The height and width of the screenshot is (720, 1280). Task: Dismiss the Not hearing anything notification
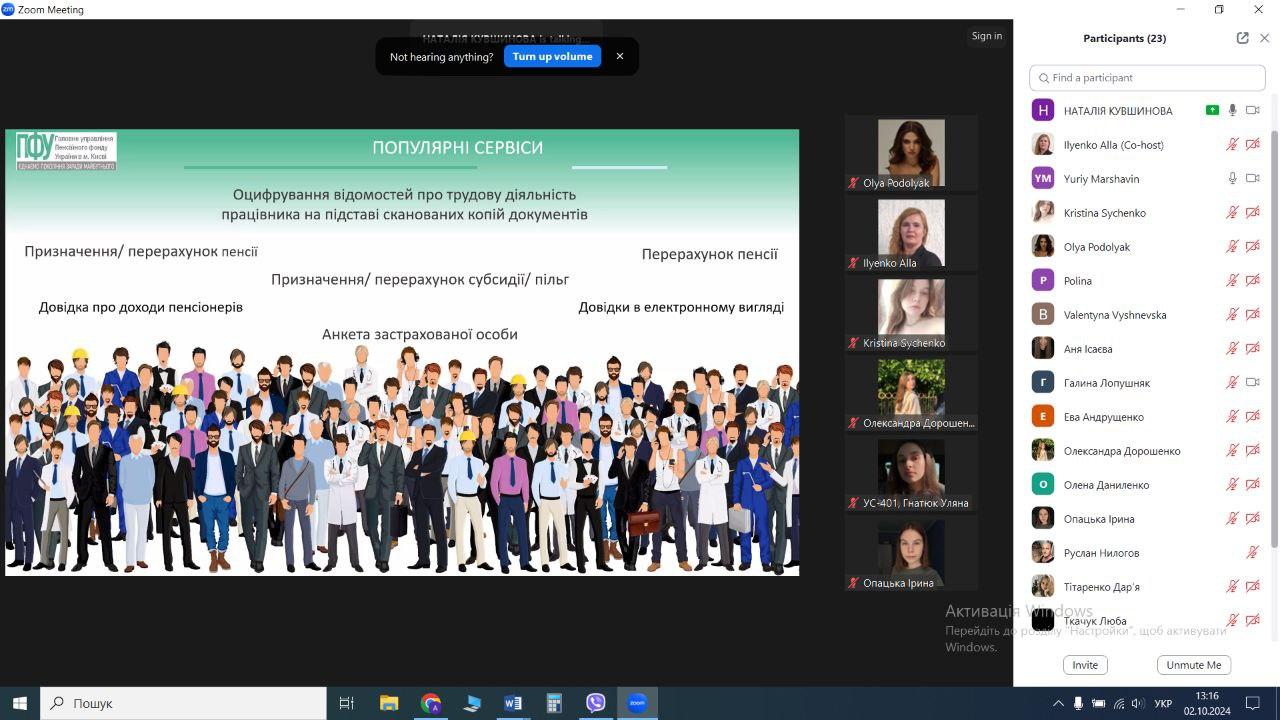coord(620,57)
